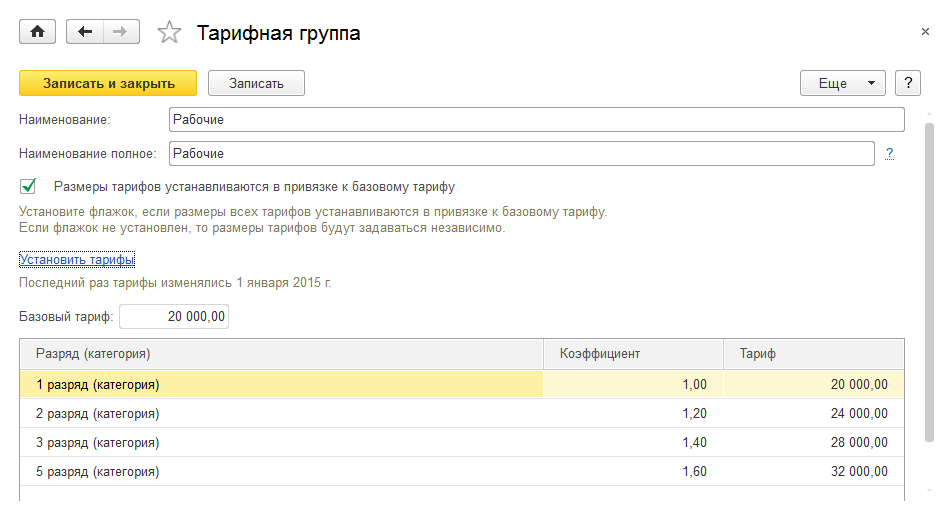Go to the home page icon
This screenshot has height=510, width=947.
pyautogui.click(x=38, y=32)
